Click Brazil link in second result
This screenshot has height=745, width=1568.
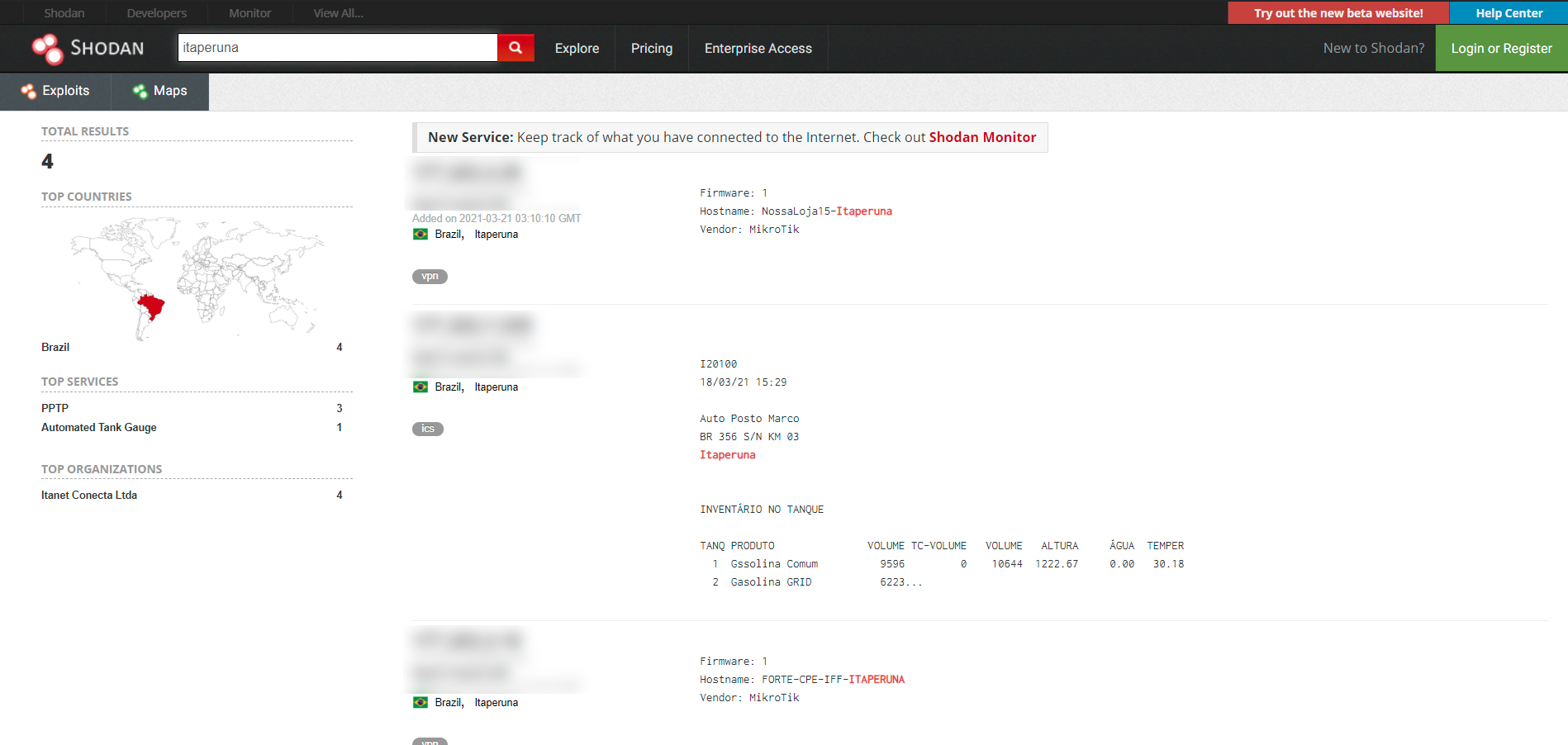pos(449,387)
